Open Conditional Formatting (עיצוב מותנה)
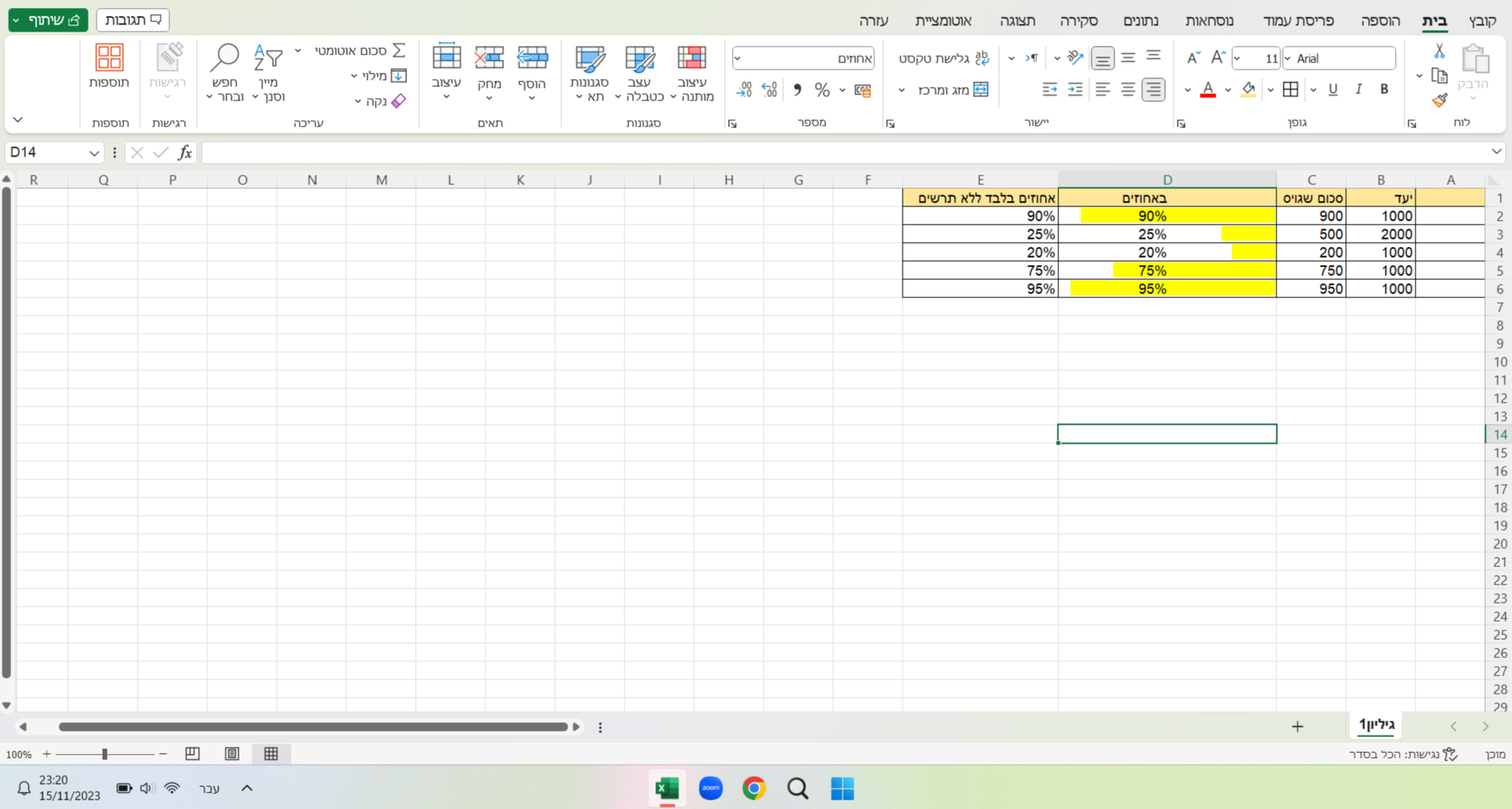1512x809 pixels. 692,73
